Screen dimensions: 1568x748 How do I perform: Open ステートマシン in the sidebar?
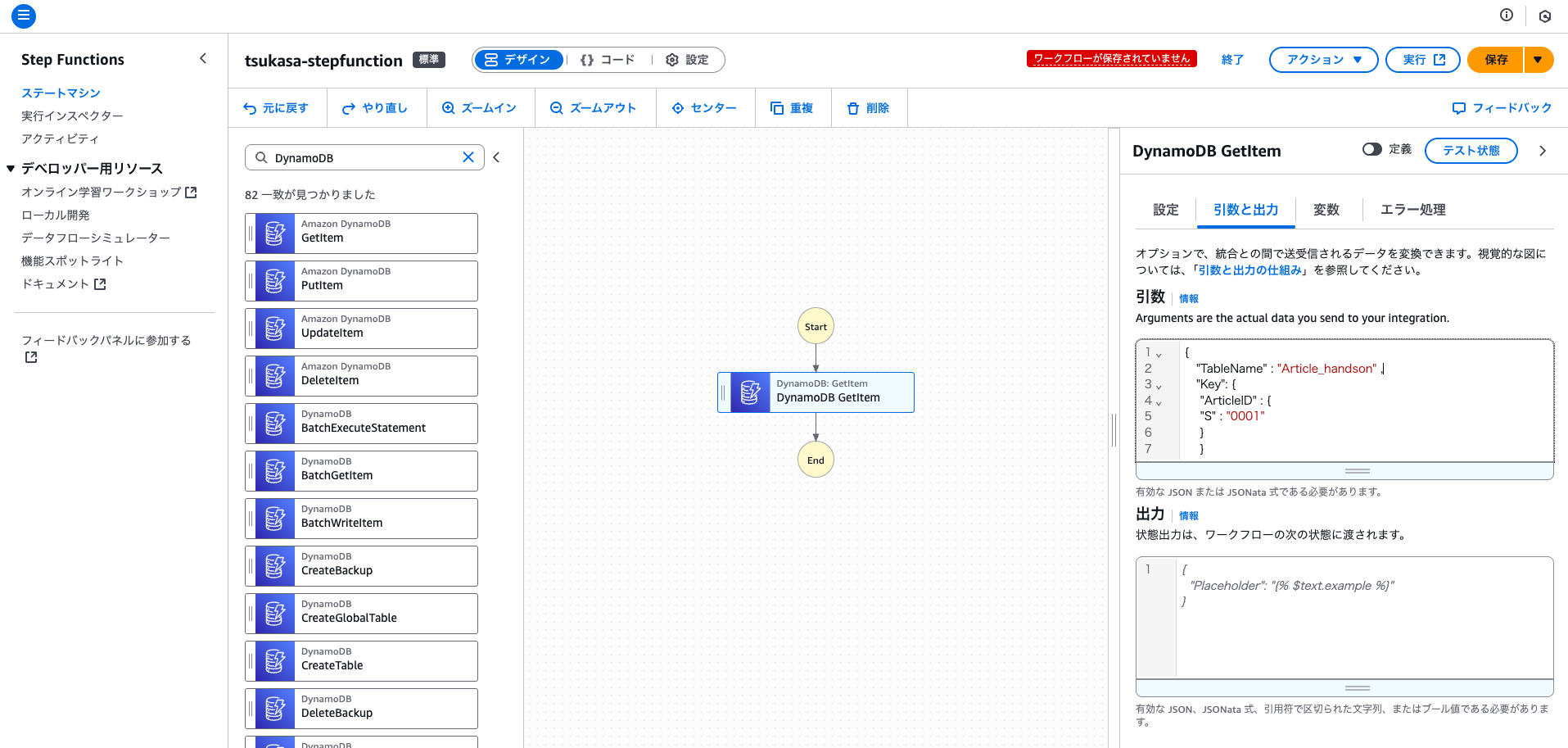pos(61,93)
